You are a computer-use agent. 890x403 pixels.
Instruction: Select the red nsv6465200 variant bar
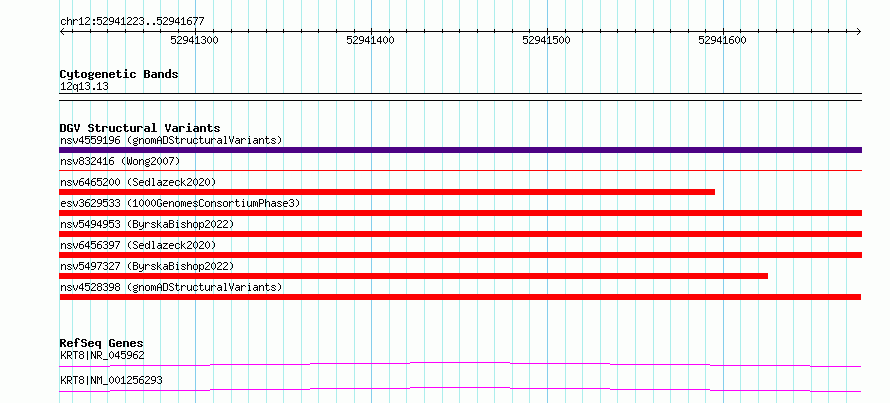tap(387, 192)
